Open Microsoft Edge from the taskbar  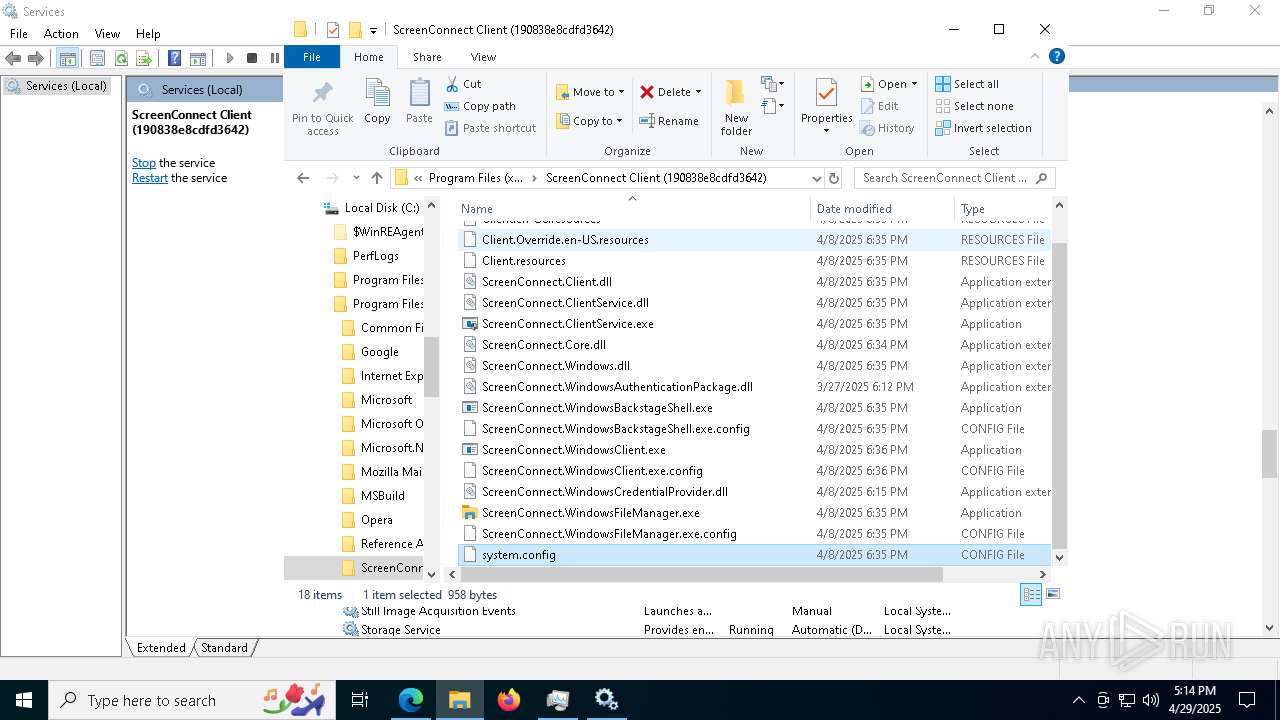pyautogui.click(x=411, y=700)
